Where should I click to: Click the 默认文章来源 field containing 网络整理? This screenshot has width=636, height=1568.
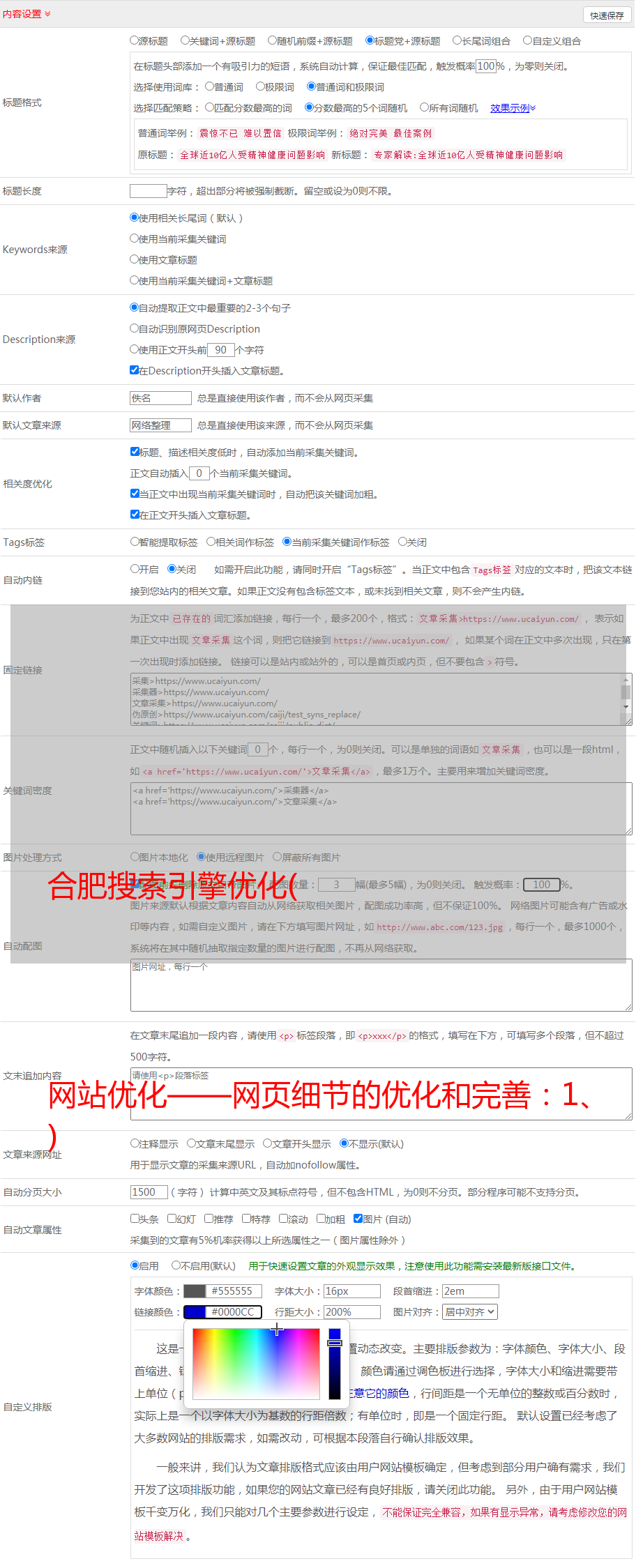(160, 425)
